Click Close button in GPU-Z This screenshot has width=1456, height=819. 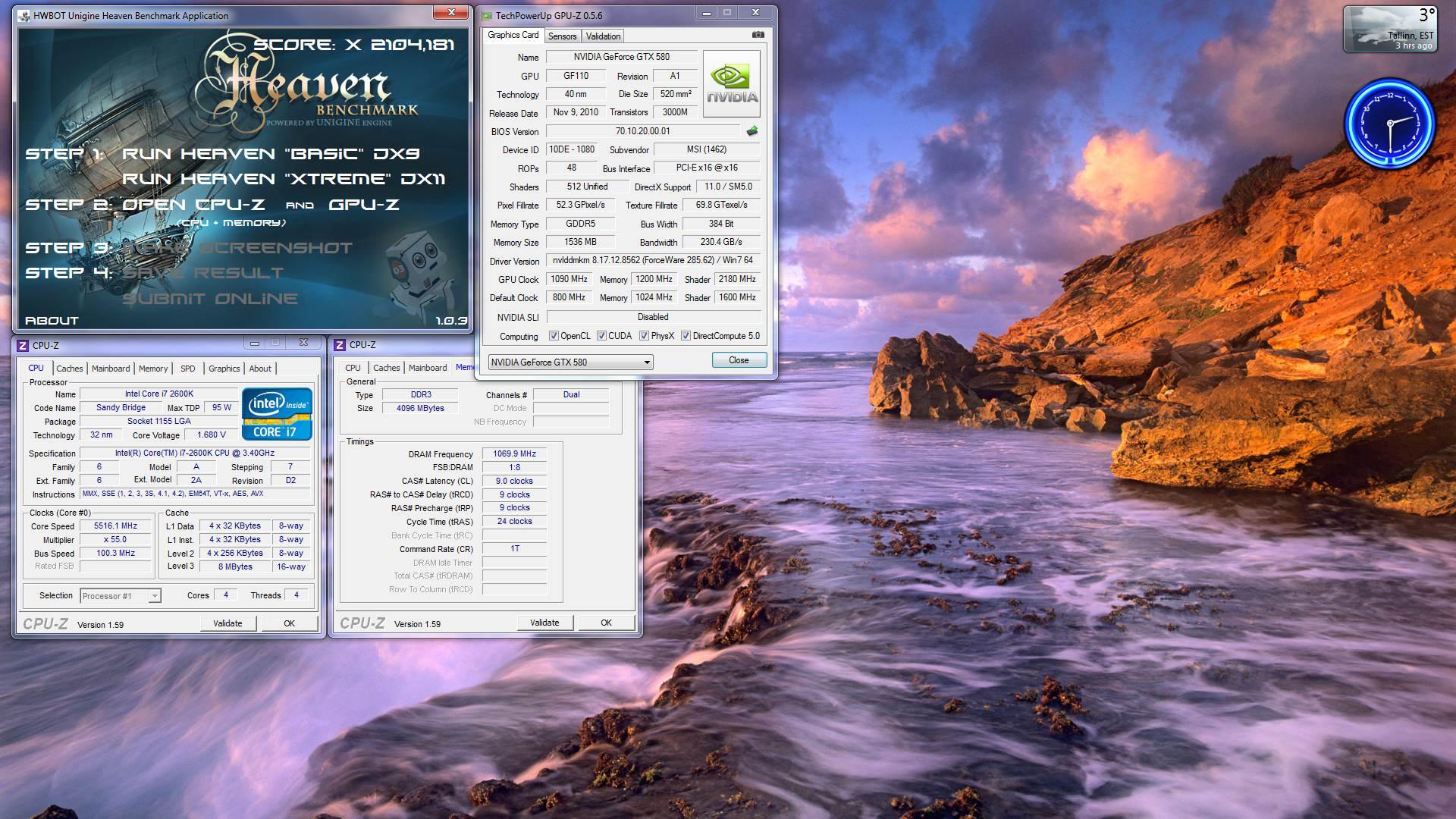click(739, 360)
